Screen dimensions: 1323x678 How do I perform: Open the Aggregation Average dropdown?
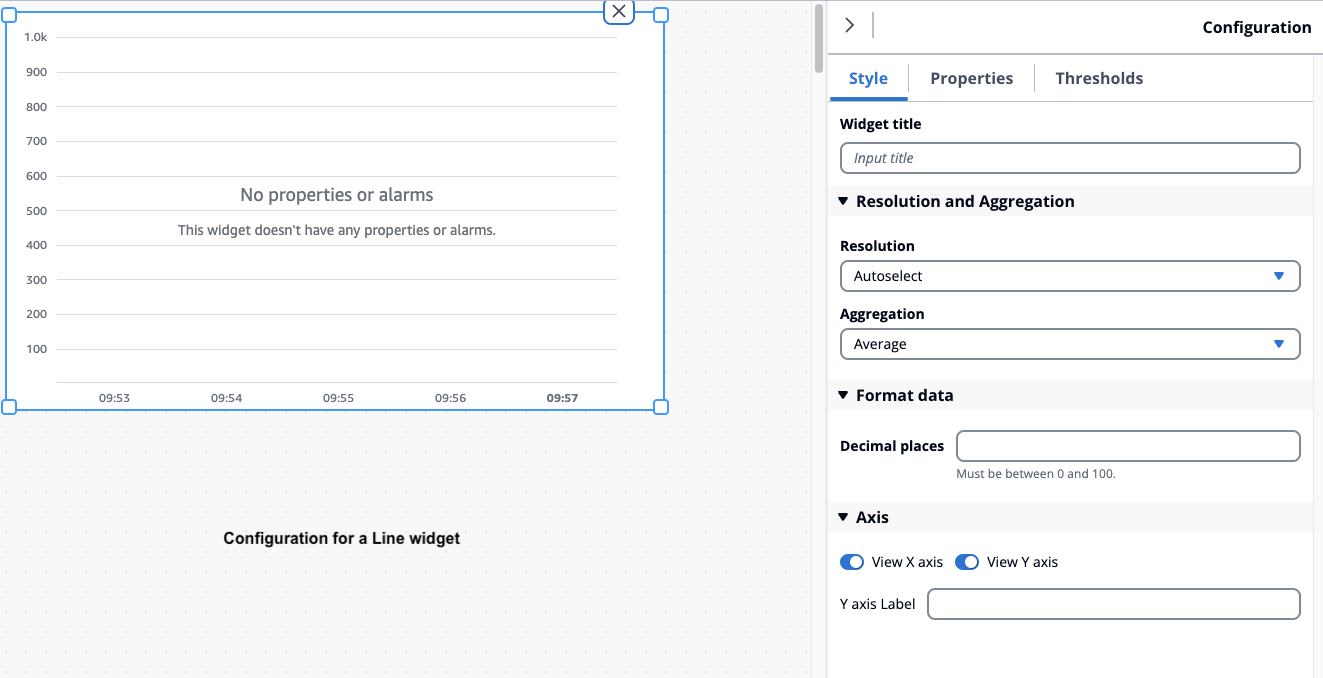1069,344
